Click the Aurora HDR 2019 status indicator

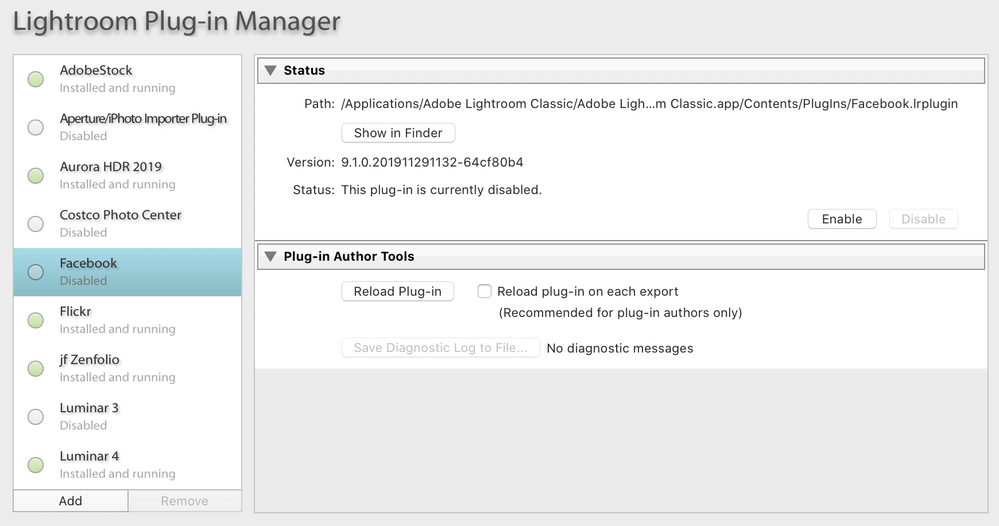tap(36, 176)
